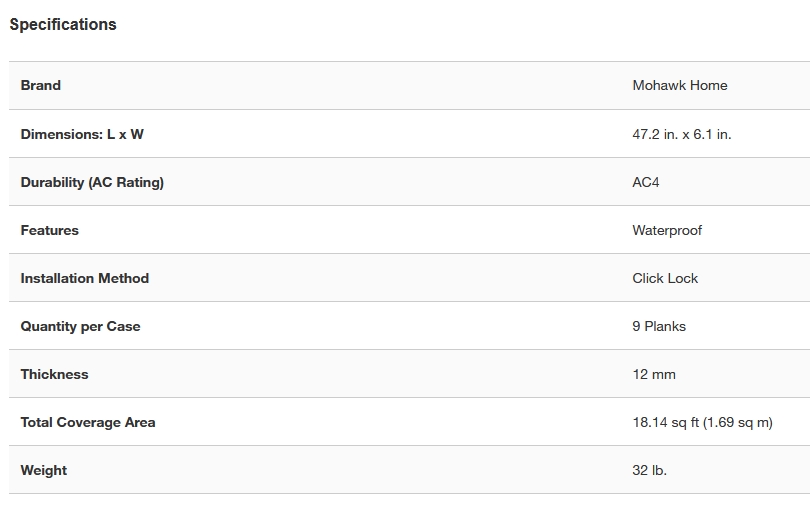This screenshot has height=505, width=810.
Task: Select the 12 mm thickness value
Action: pyautogui.click(x=654, y=374)
